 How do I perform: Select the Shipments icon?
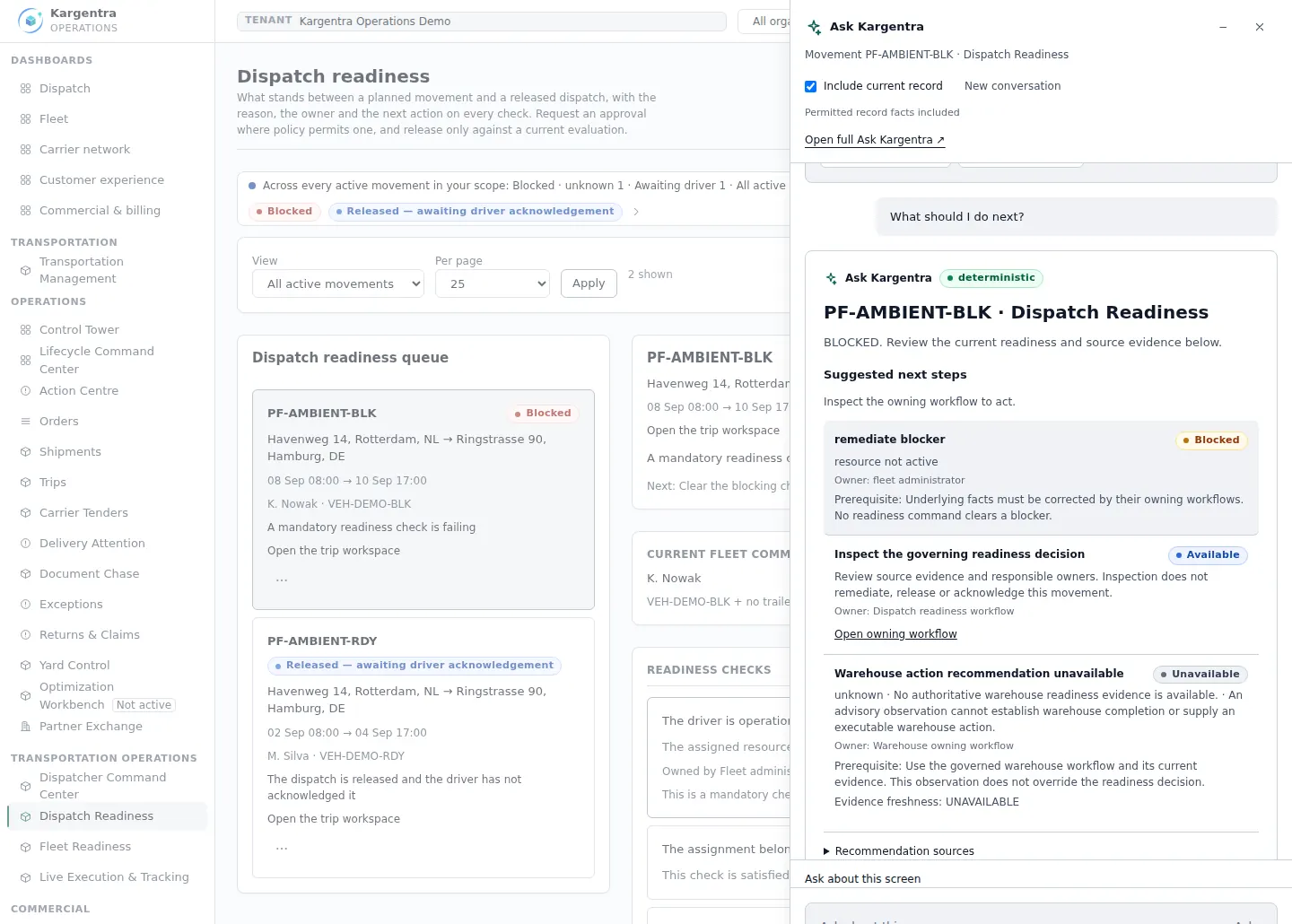(x=25, y=452)
